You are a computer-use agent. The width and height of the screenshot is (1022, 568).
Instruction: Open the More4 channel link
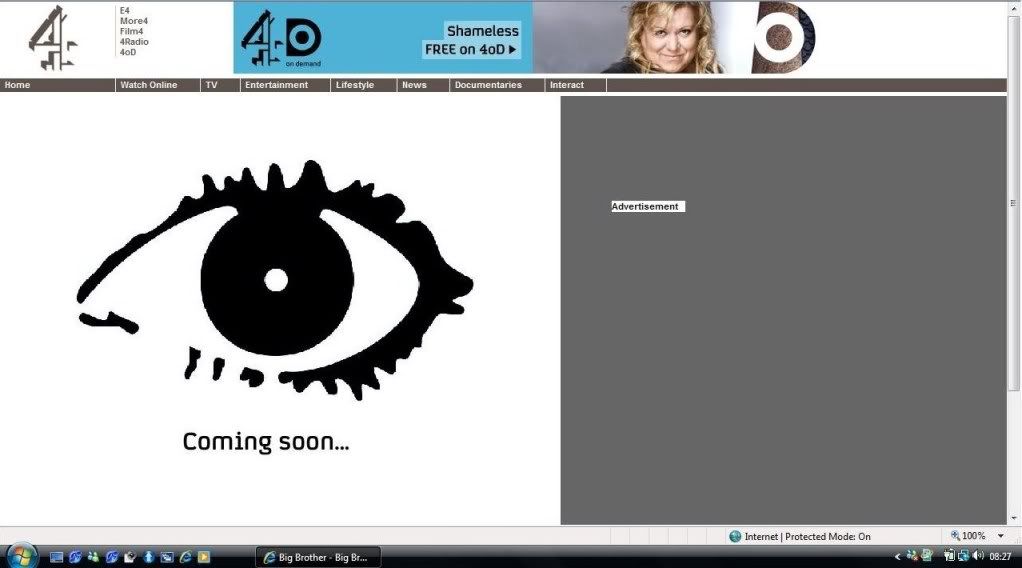click(x=134, y=21)
